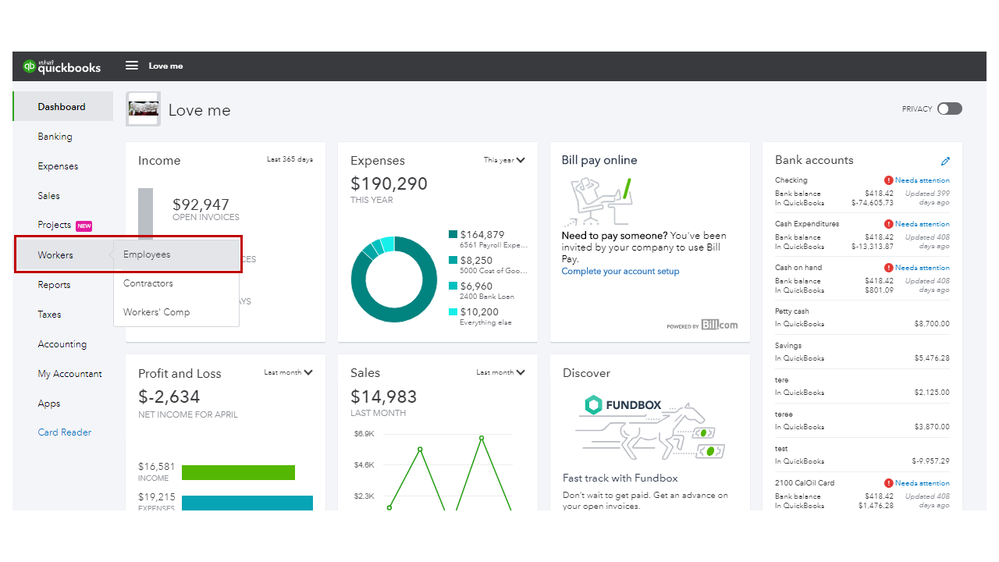Image resolution: width=999 pixels, height=562 pixels.
Task: Click the $14,983 sales total
Action: (384, 396)
